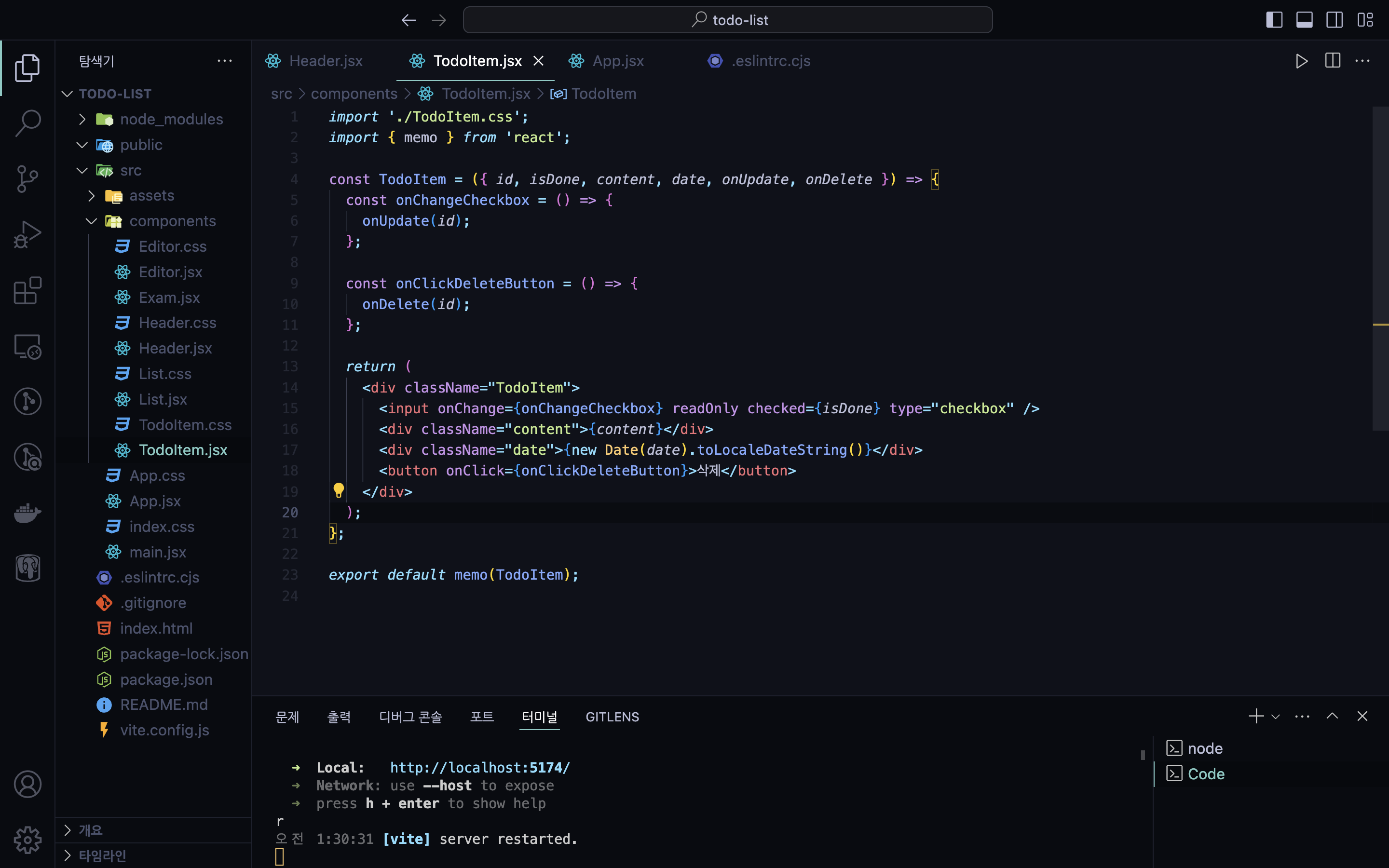Toggle the bottom panel visibility
Image resolution: width=1389 pixels, height=868 pixels.
click(x=1304, y=20)
